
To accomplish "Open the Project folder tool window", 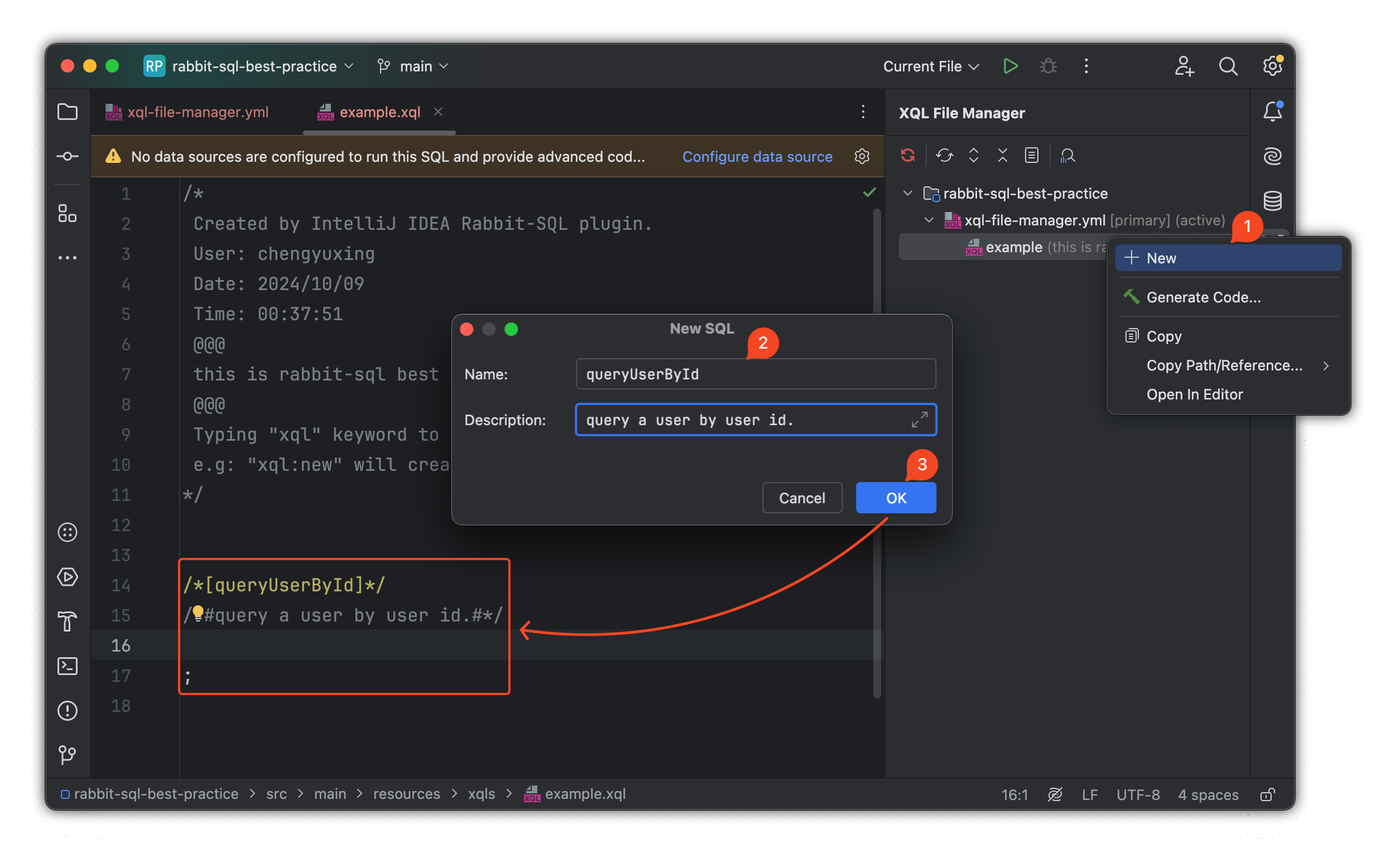I will (x=68, y=112).
